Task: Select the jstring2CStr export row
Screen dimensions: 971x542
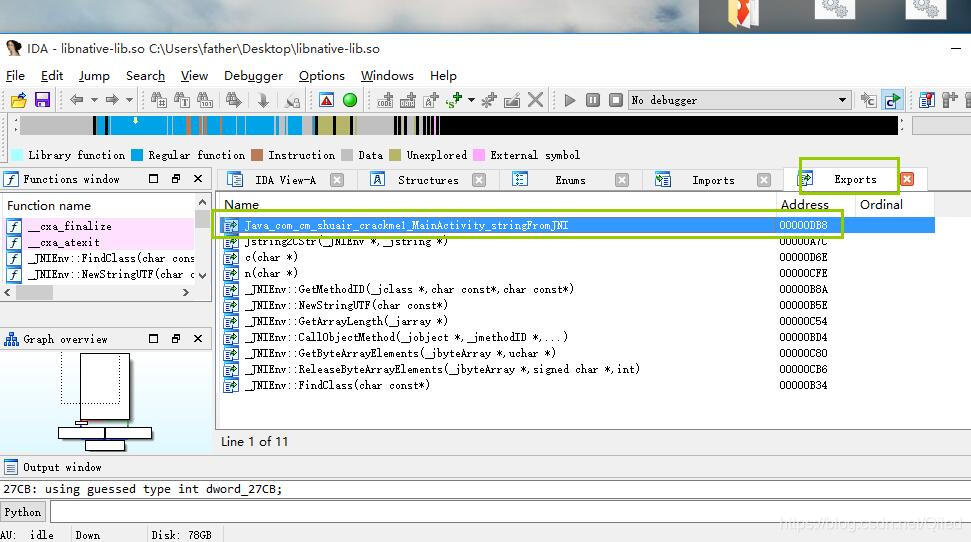Action: click(577, 242)
